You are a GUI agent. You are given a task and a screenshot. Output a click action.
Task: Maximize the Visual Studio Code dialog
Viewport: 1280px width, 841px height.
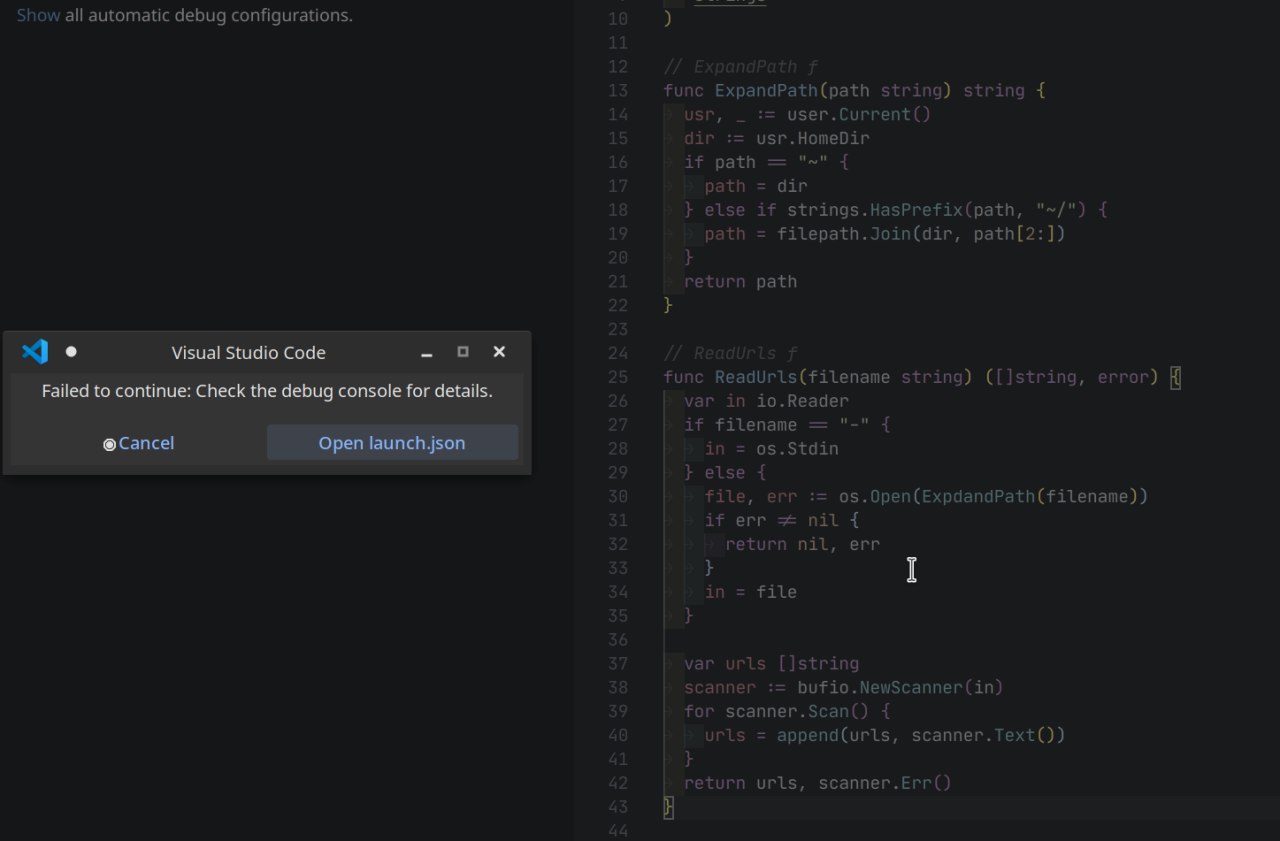point(463,352)
